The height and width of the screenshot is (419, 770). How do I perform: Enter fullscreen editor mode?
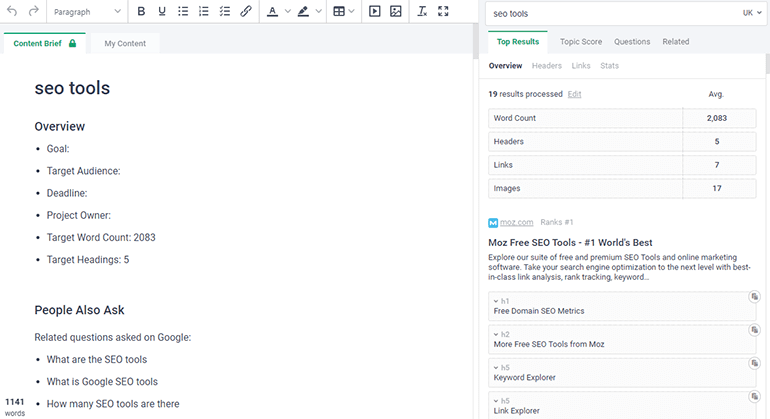click(x=443, y=12)
